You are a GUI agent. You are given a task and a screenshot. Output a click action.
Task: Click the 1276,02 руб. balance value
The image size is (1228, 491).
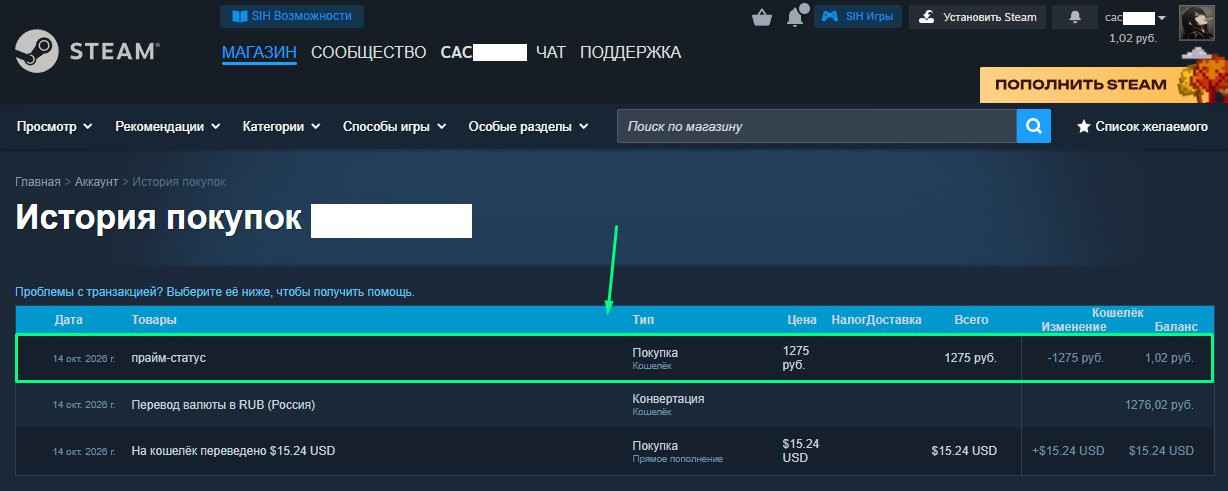(1159, 405)
